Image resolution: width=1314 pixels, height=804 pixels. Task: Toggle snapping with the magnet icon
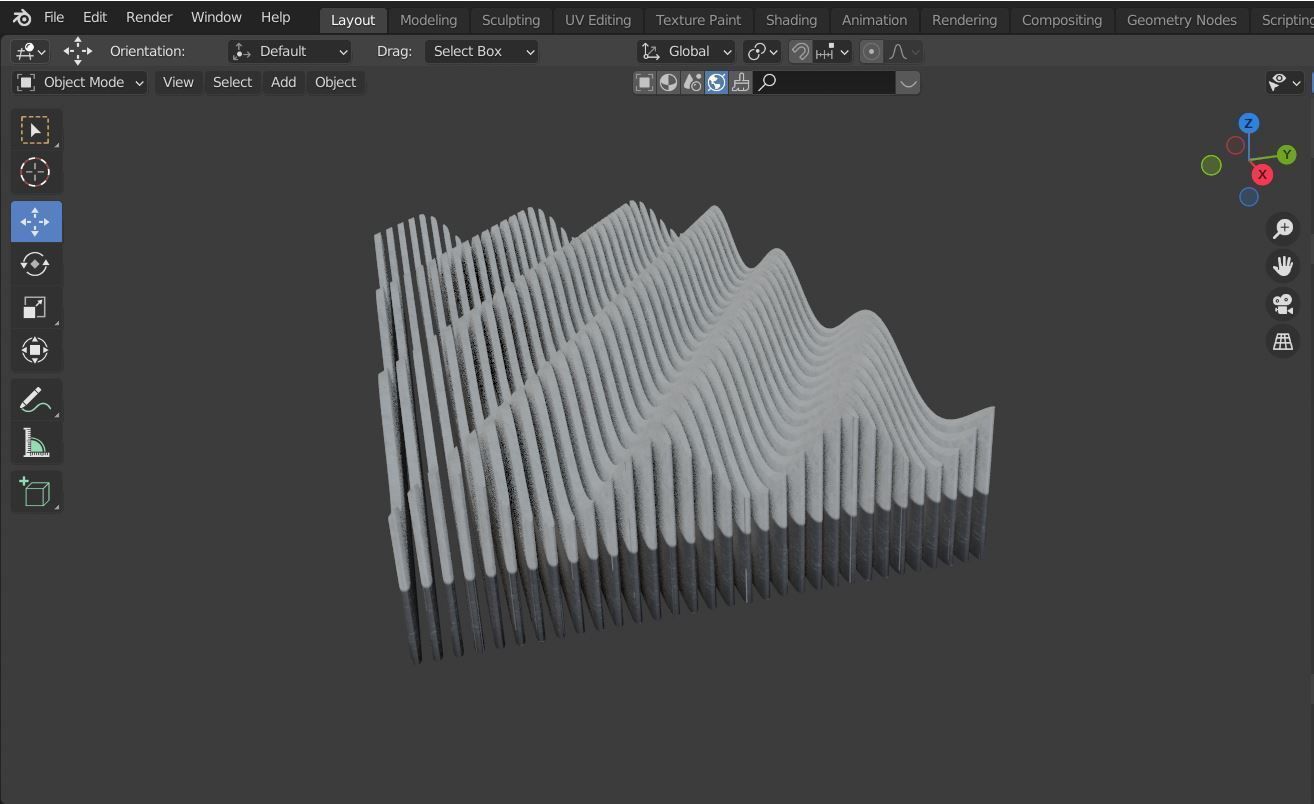point(800,51)
